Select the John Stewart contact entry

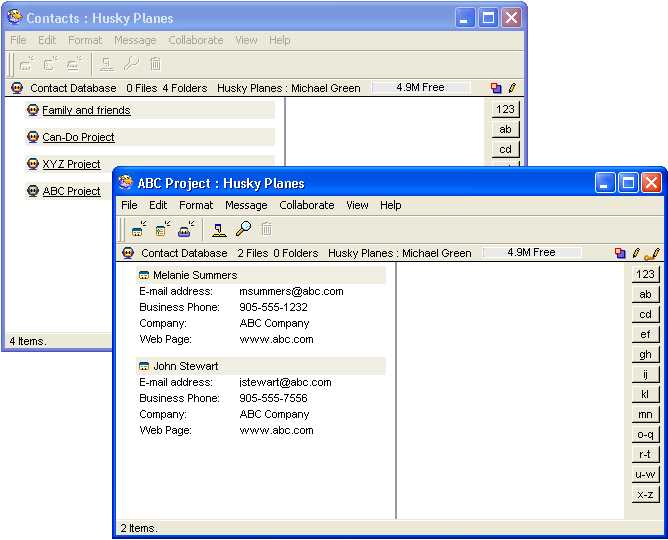coord(185,366)
